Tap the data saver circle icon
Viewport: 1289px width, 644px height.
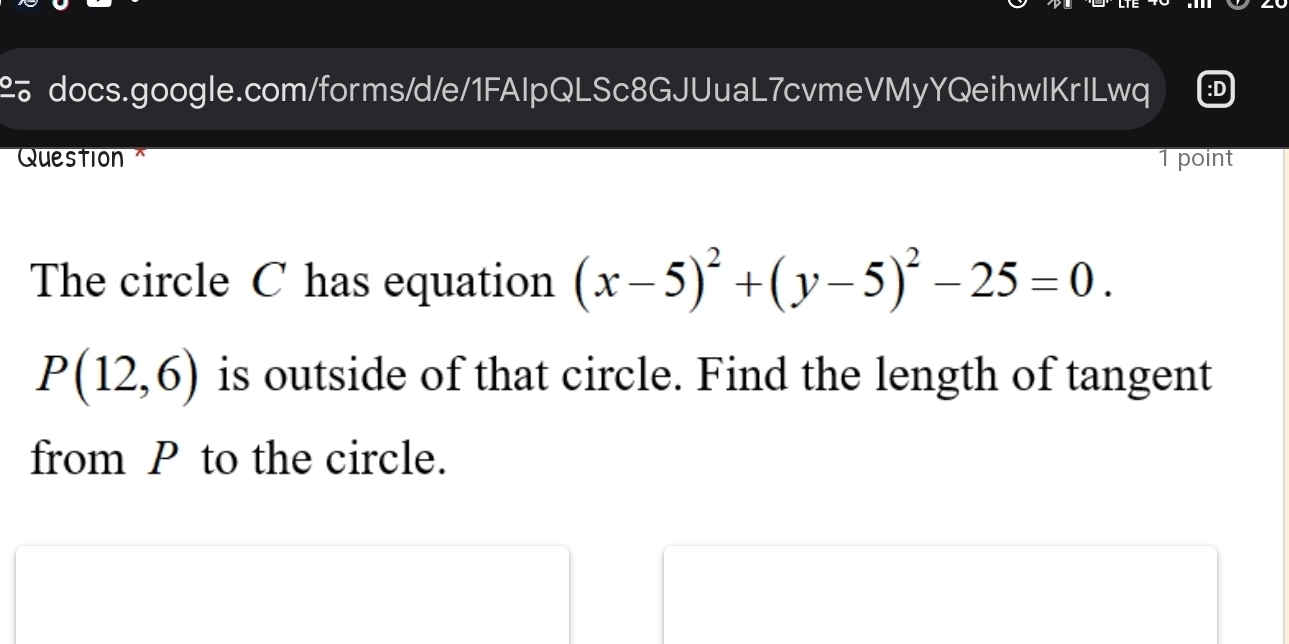pyautogui.click(x=1237, y=6)
